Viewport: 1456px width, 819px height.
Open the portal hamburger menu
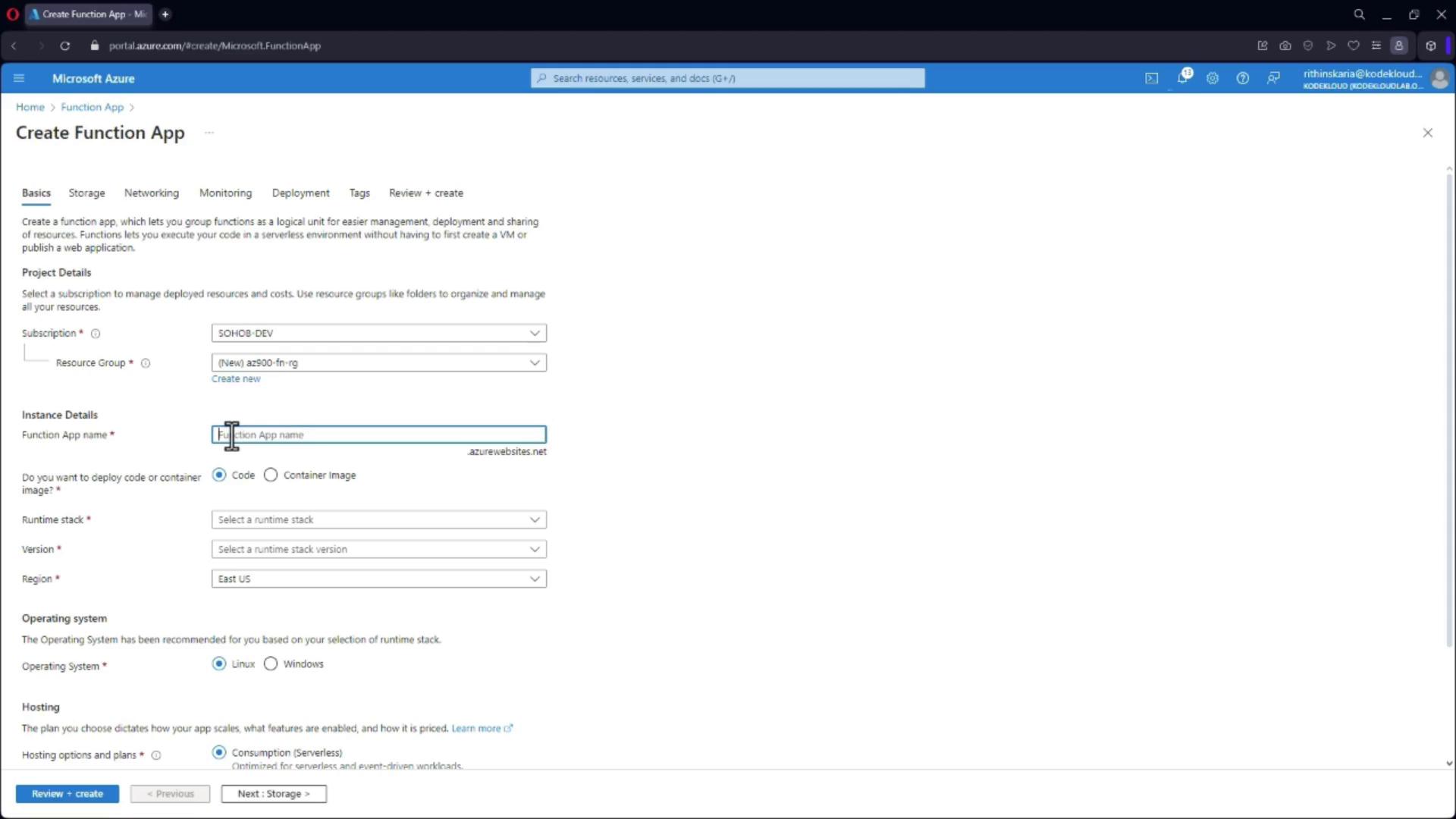tap(20, 78)
